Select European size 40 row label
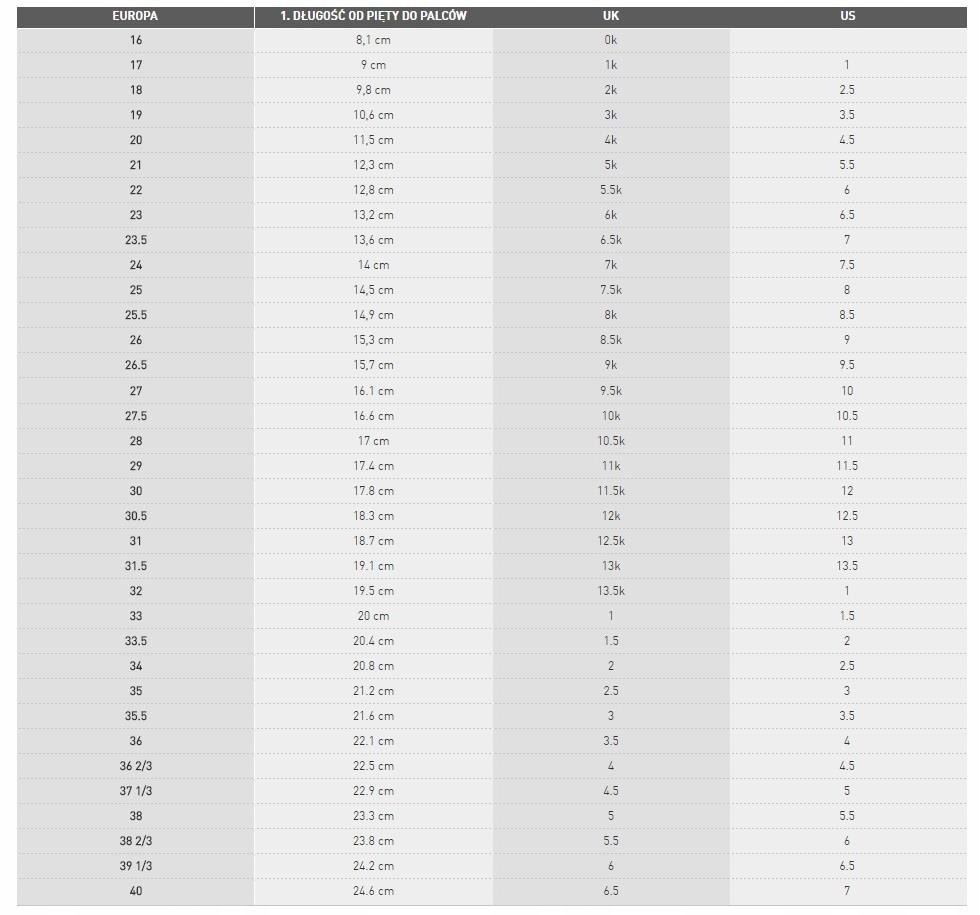The width and height of the screenshot is (980, 915). tap(136, 891)
